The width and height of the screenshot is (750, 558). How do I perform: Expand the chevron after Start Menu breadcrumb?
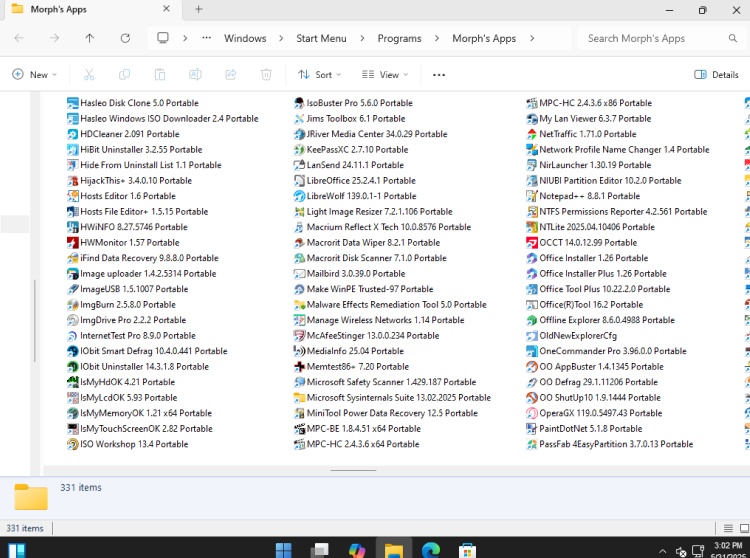[362, 38]
